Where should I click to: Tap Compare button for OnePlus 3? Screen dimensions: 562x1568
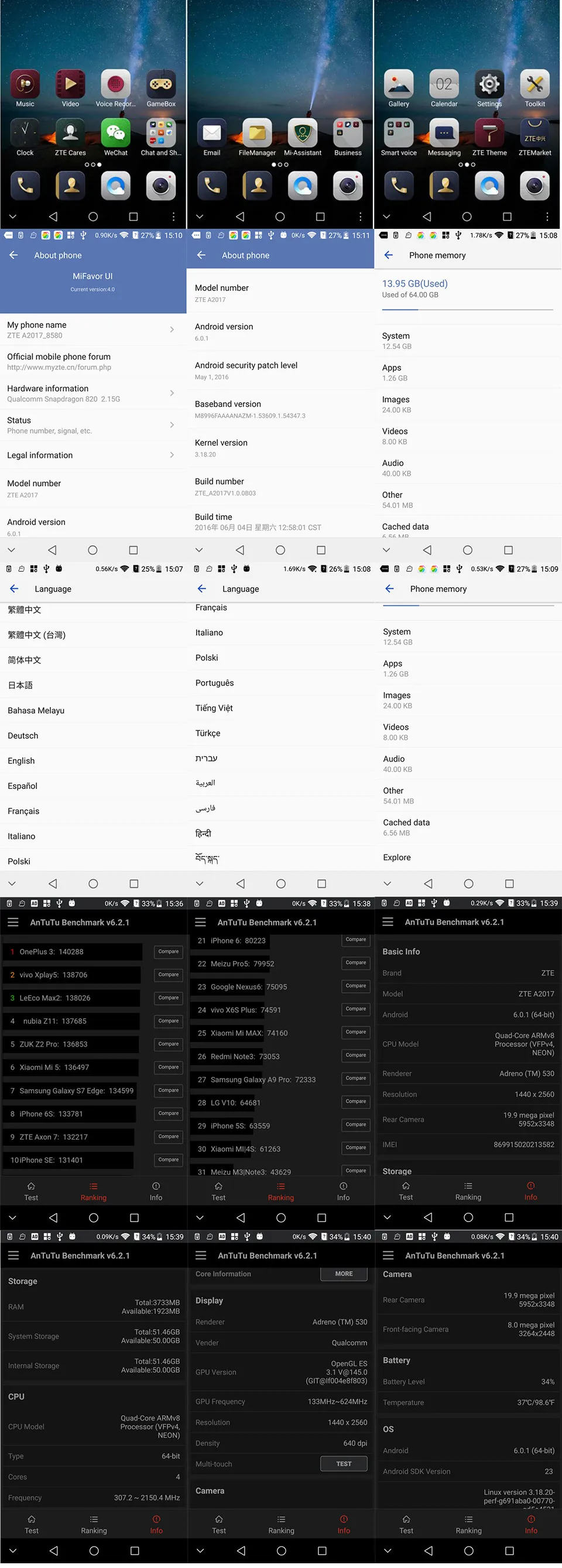tap(169, 951)
